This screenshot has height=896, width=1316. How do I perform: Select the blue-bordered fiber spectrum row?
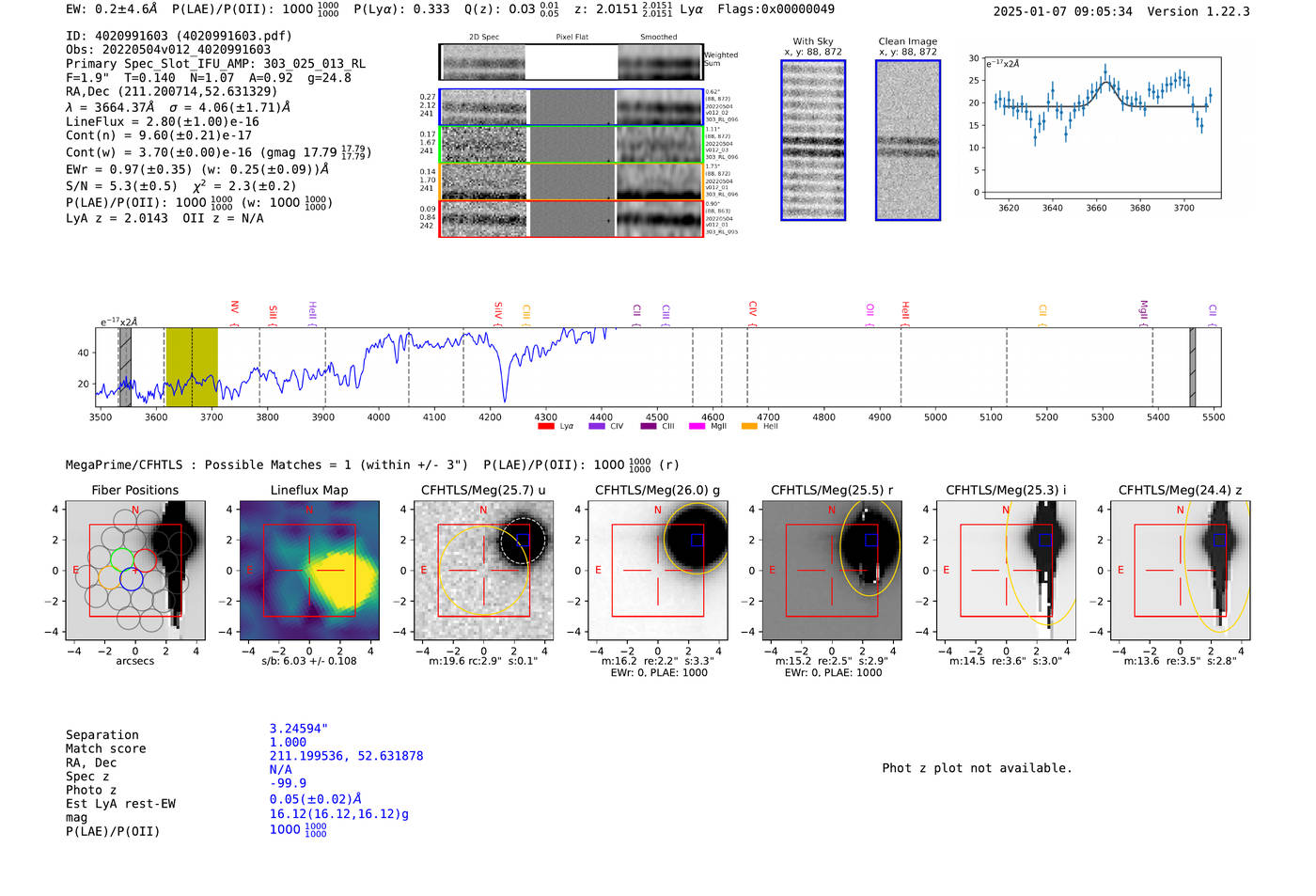coord(571,107)
